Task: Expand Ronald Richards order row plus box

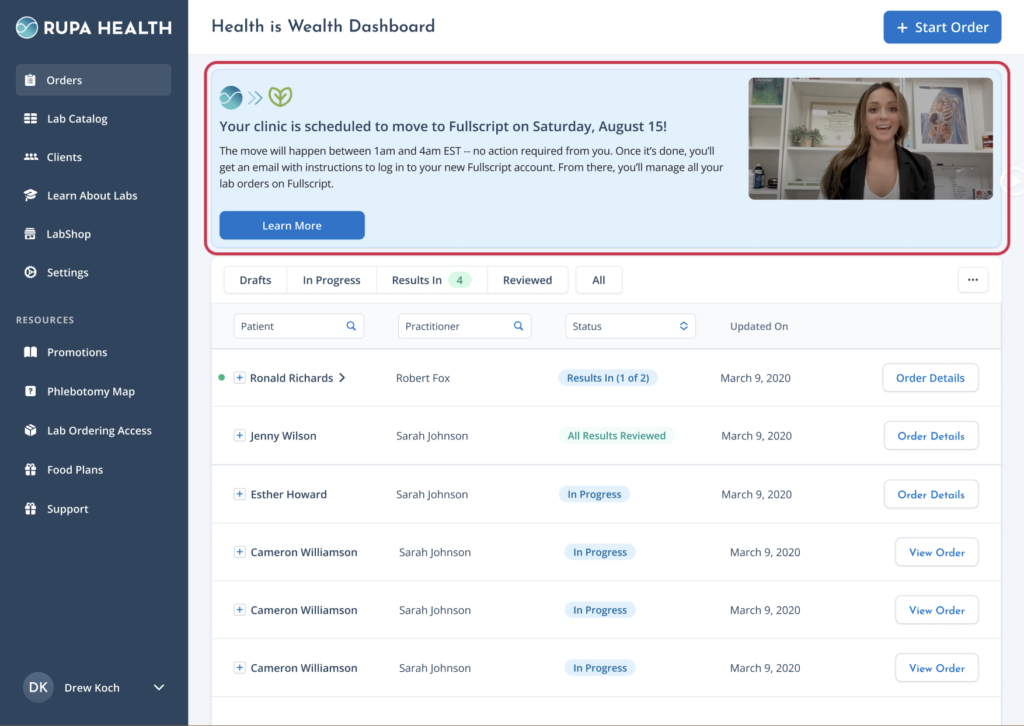Action: tap(239, 378)
